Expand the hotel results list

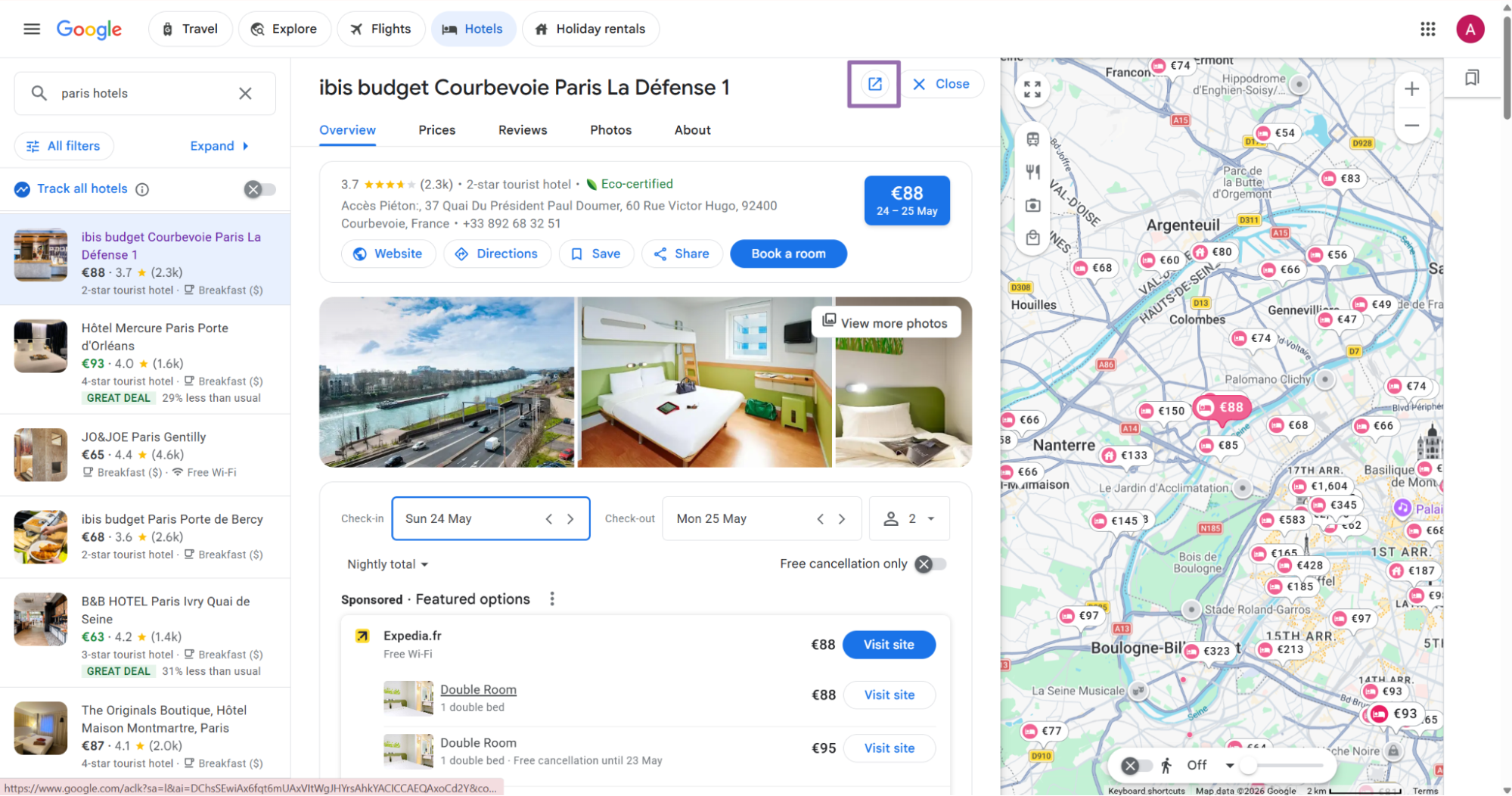pyautogui.click(x=219, y=146)
